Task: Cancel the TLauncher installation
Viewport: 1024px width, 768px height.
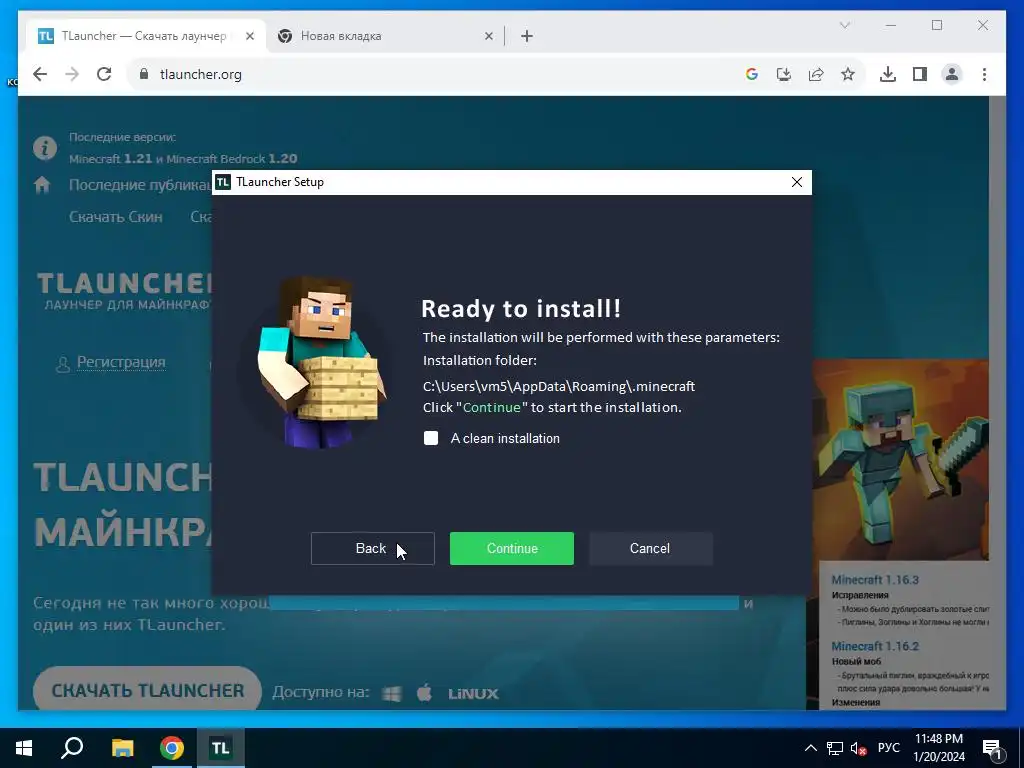Action: [x=650, y=549]
